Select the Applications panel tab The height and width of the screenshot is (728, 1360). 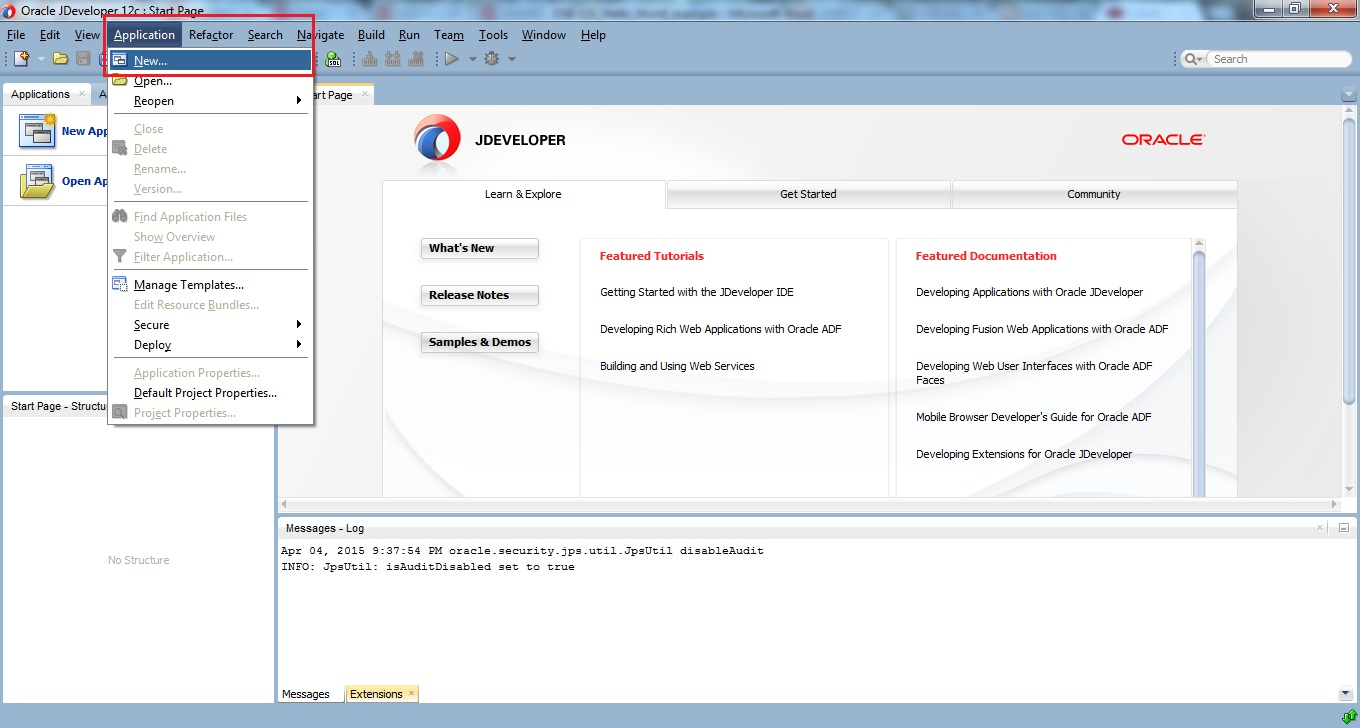40,94
